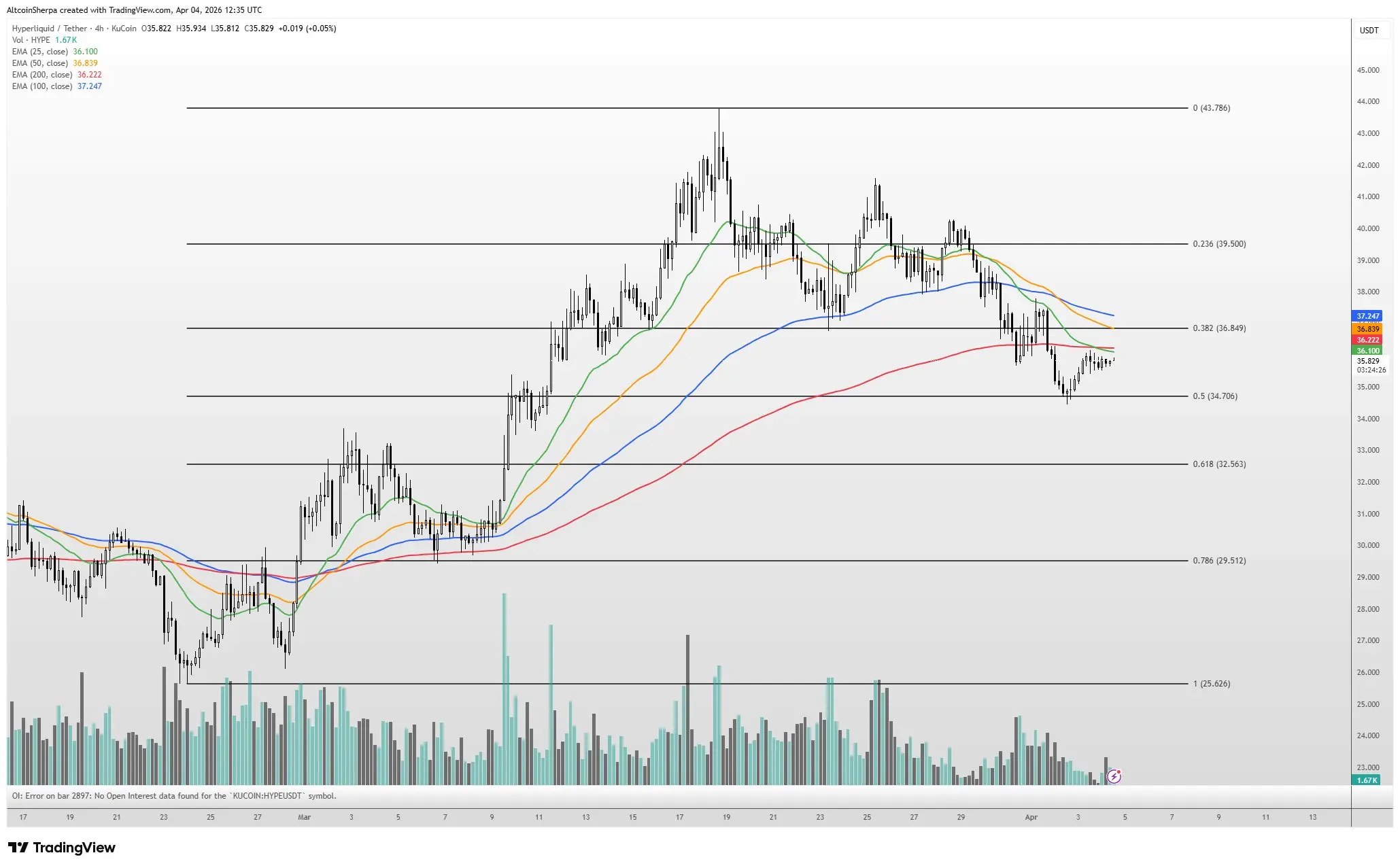
Task: Click the 35.829 current price countdown label
Action: tap(1369, 365)
